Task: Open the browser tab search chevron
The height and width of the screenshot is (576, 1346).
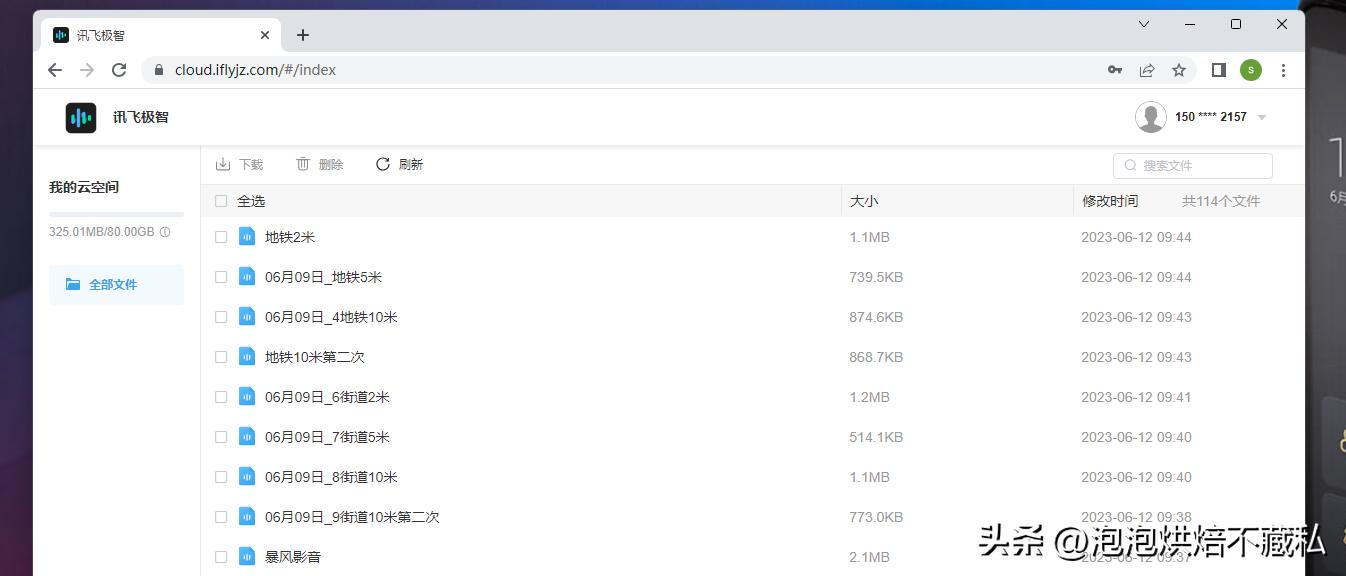Action: coord(1143,23)
